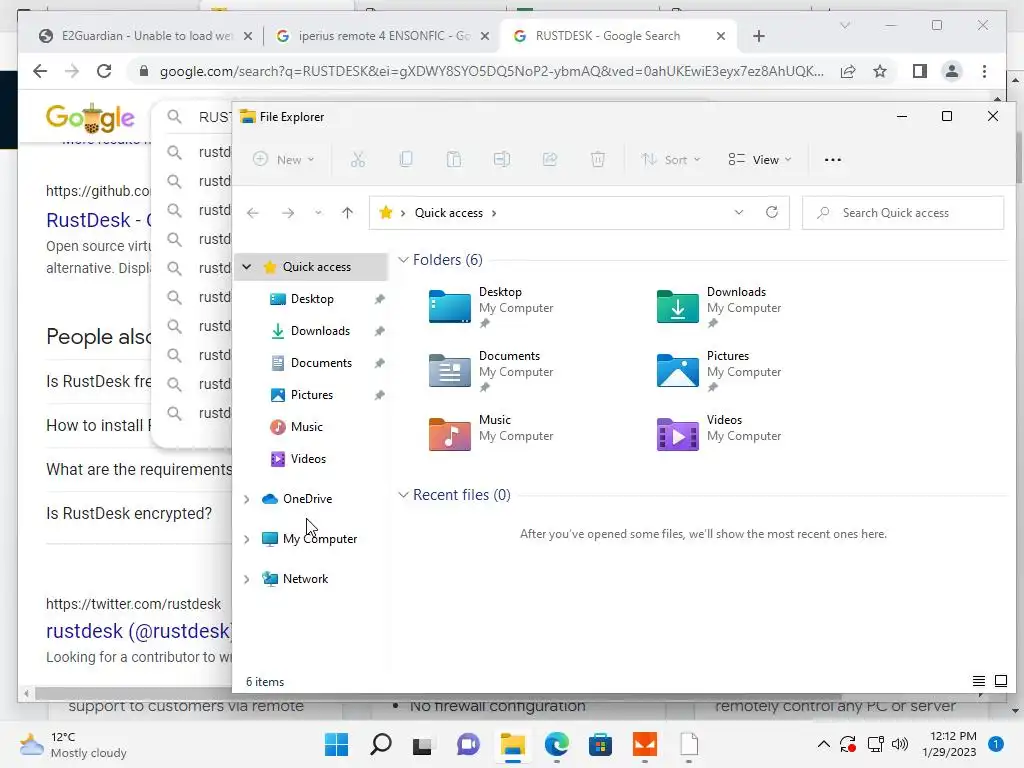
Task: Open Chrome side panel icon
Action: [x=920, y=71]
